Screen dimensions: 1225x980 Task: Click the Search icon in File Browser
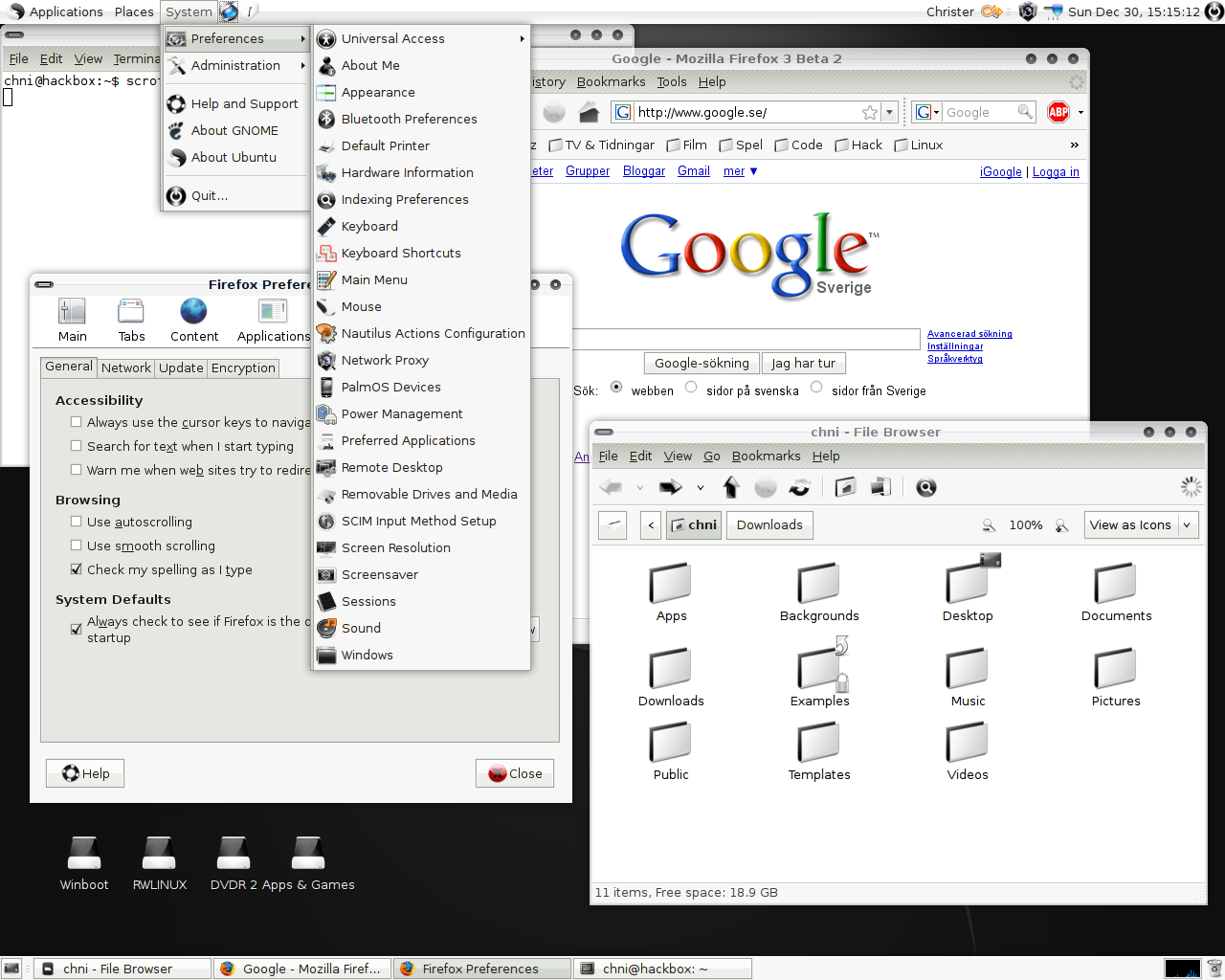[925, 488]
